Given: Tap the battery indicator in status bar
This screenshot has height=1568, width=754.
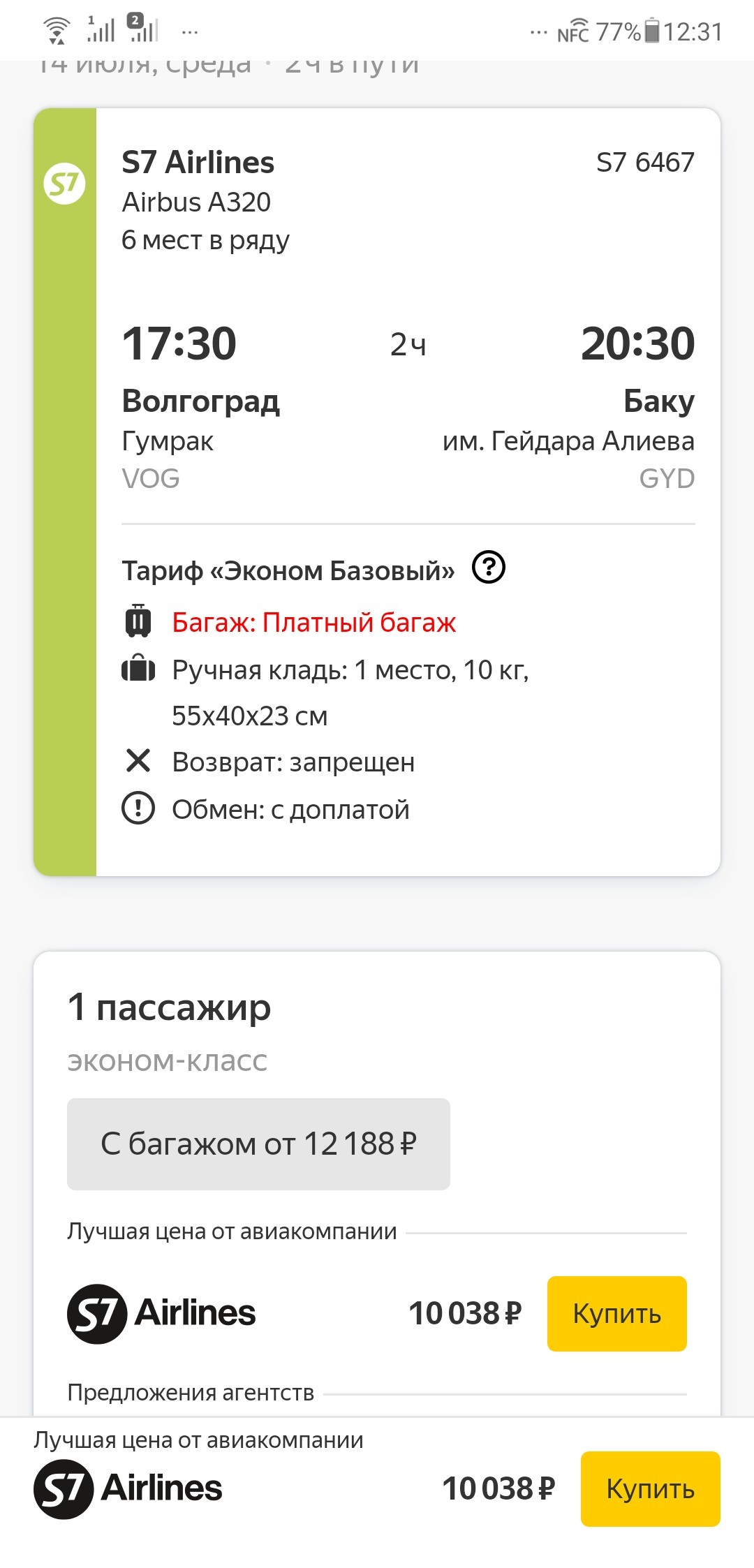Looking at the screenshot, I should pos(651,31).
